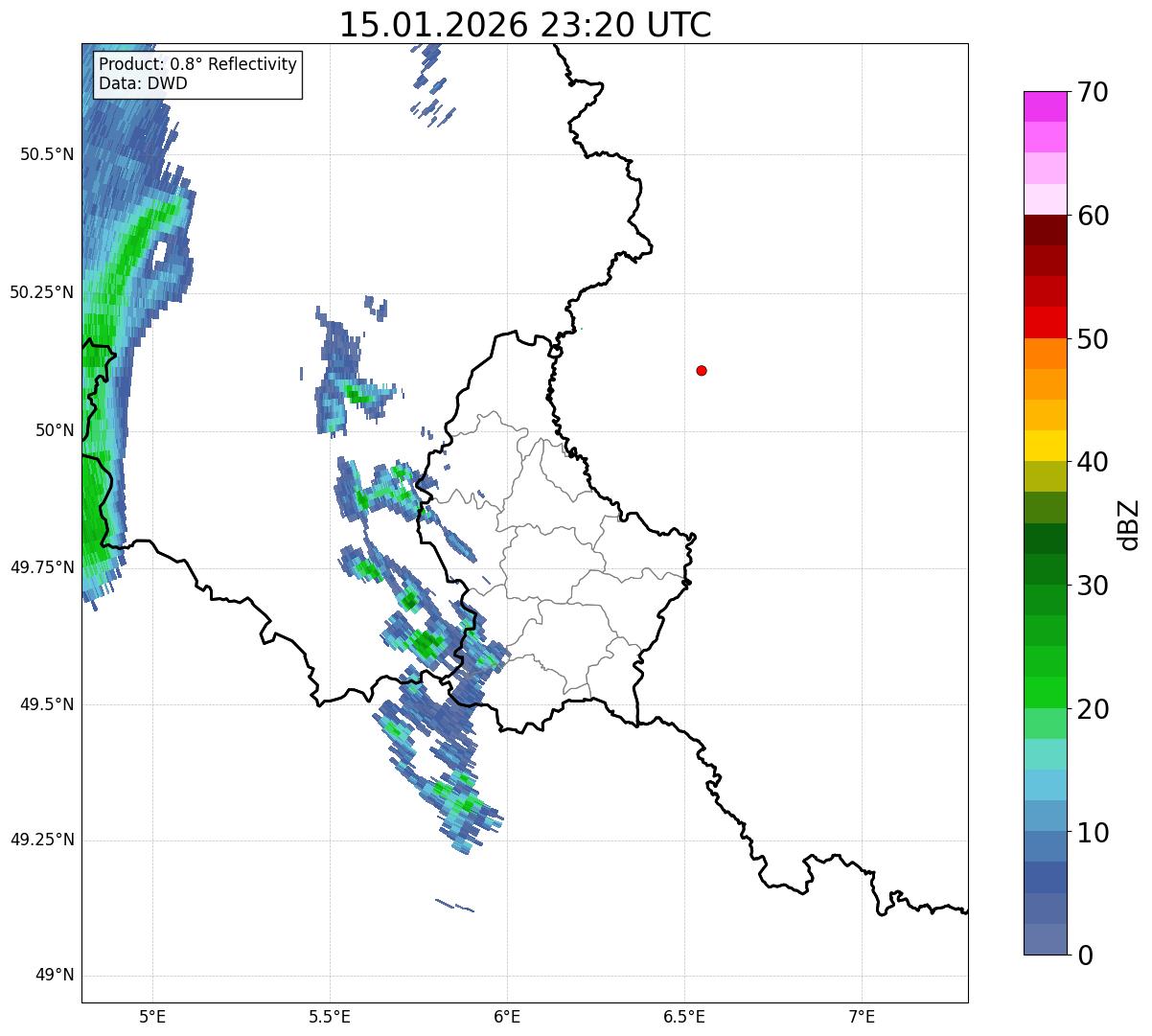
Task: Click the pale pink colorbar segment just above 60
Action: click(x=1045, y=199)
